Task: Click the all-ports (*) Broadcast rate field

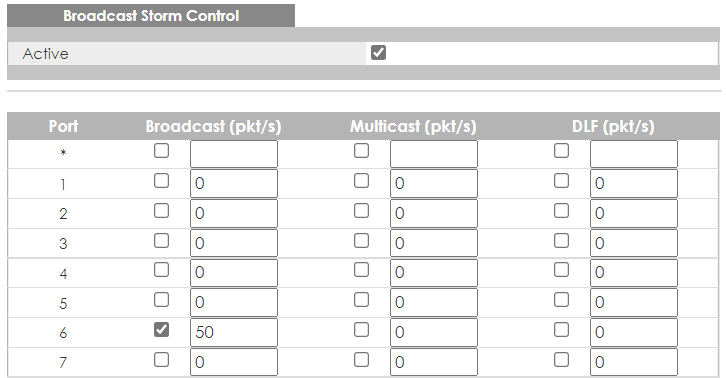Action: coord(234,154)
